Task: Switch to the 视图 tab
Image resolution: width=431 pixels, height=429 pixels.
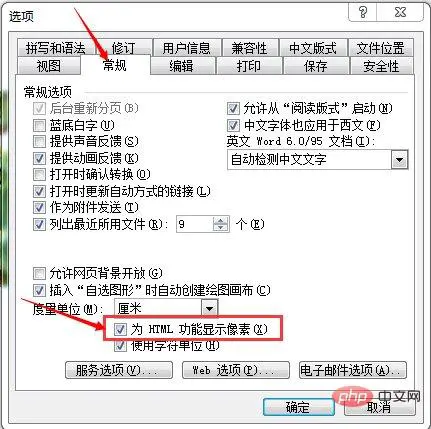Action: pyautogui.click(x=49, y=66)
